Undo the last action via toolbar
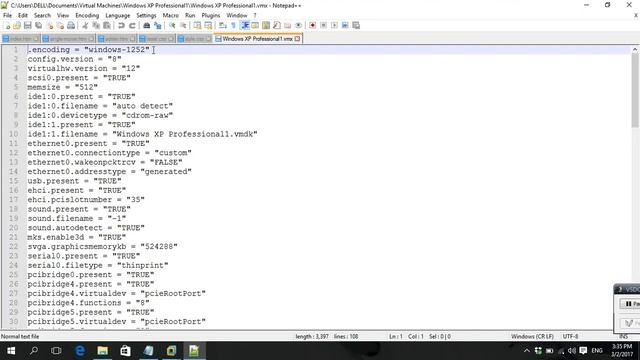The image size is (640, 360). [121, 25]
